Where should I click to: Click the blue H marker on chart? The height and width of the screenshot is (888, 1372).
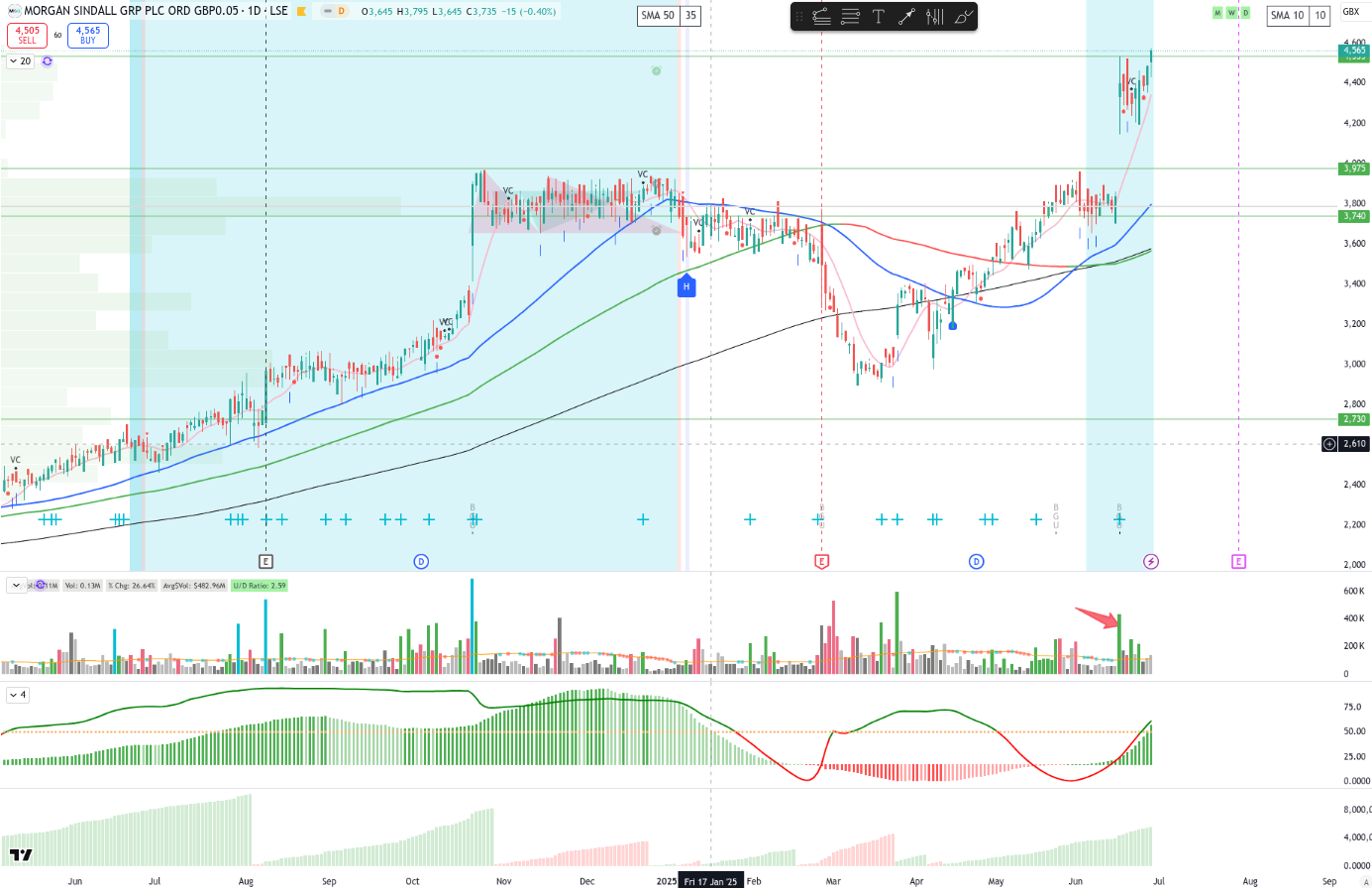click(x=686, y=285)
